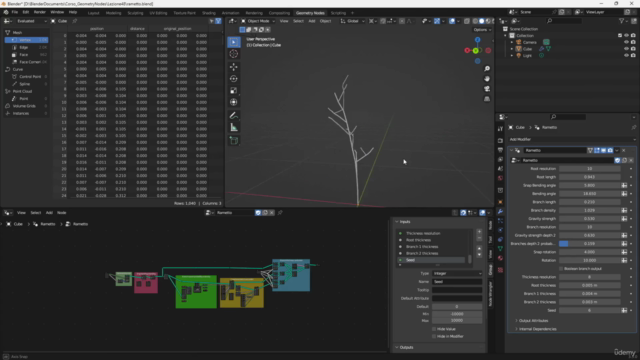Click Bending angle value field
The height and width of the screenshot is (360, 640).
(589, 193)
